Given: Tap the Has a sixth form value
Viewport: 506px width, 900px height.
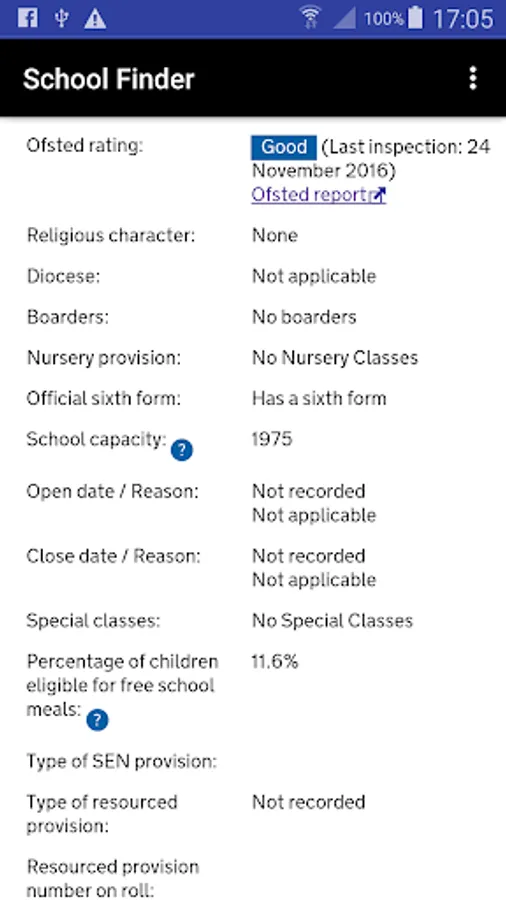Looking at the screenshot, I should tap(319, 398).
